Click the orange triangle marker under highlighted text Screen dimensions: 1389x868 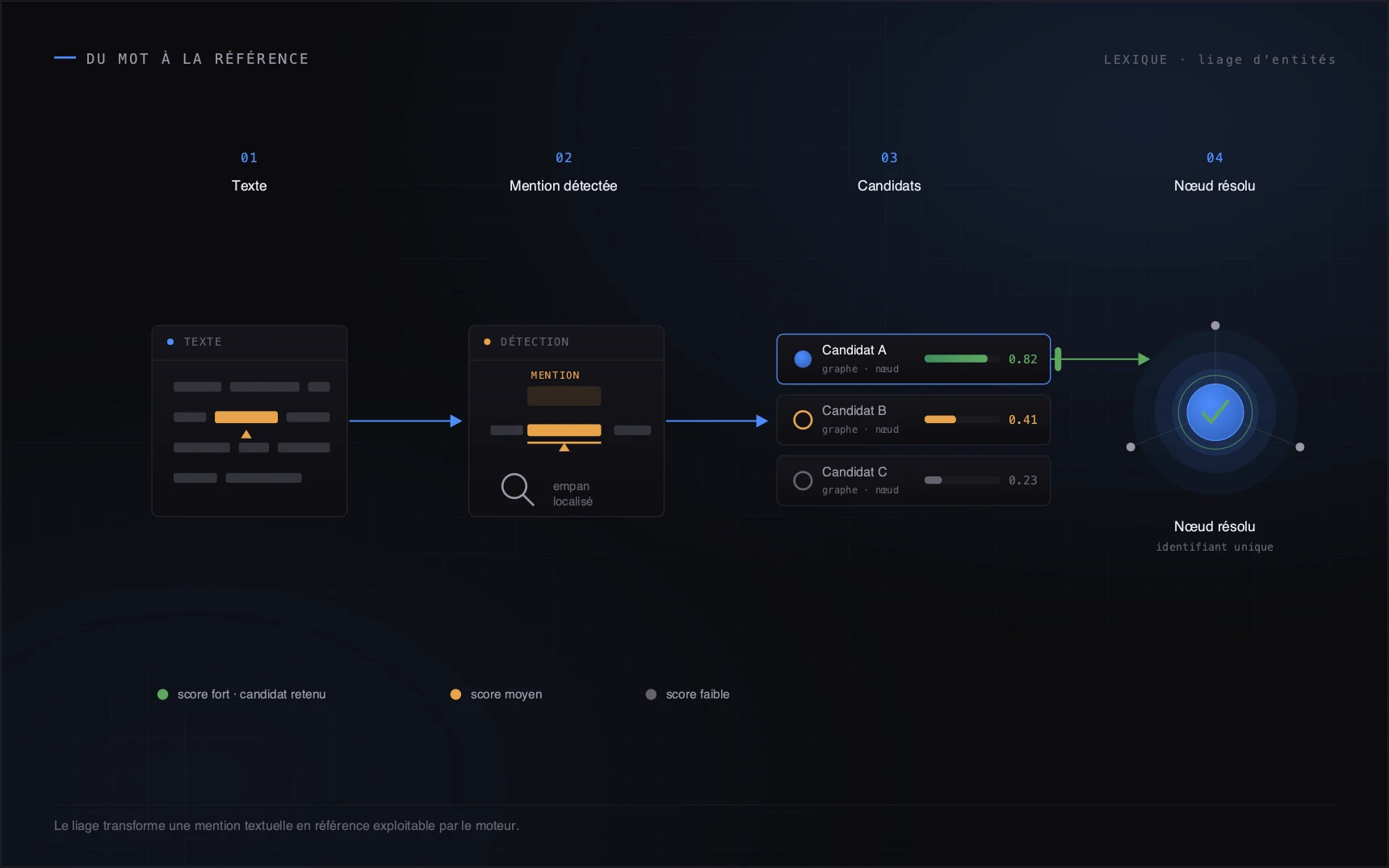point(246,434)
